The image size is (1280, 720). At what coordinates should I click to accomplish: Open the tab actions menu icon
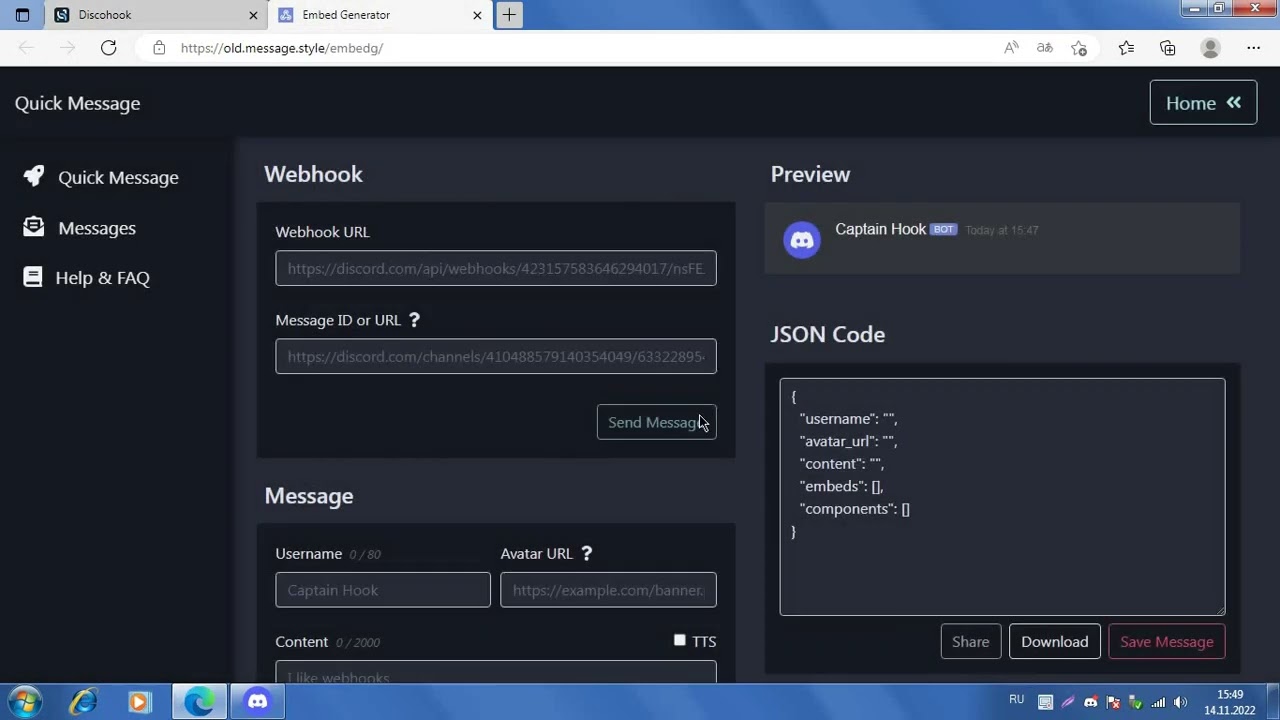pos(23,15)
